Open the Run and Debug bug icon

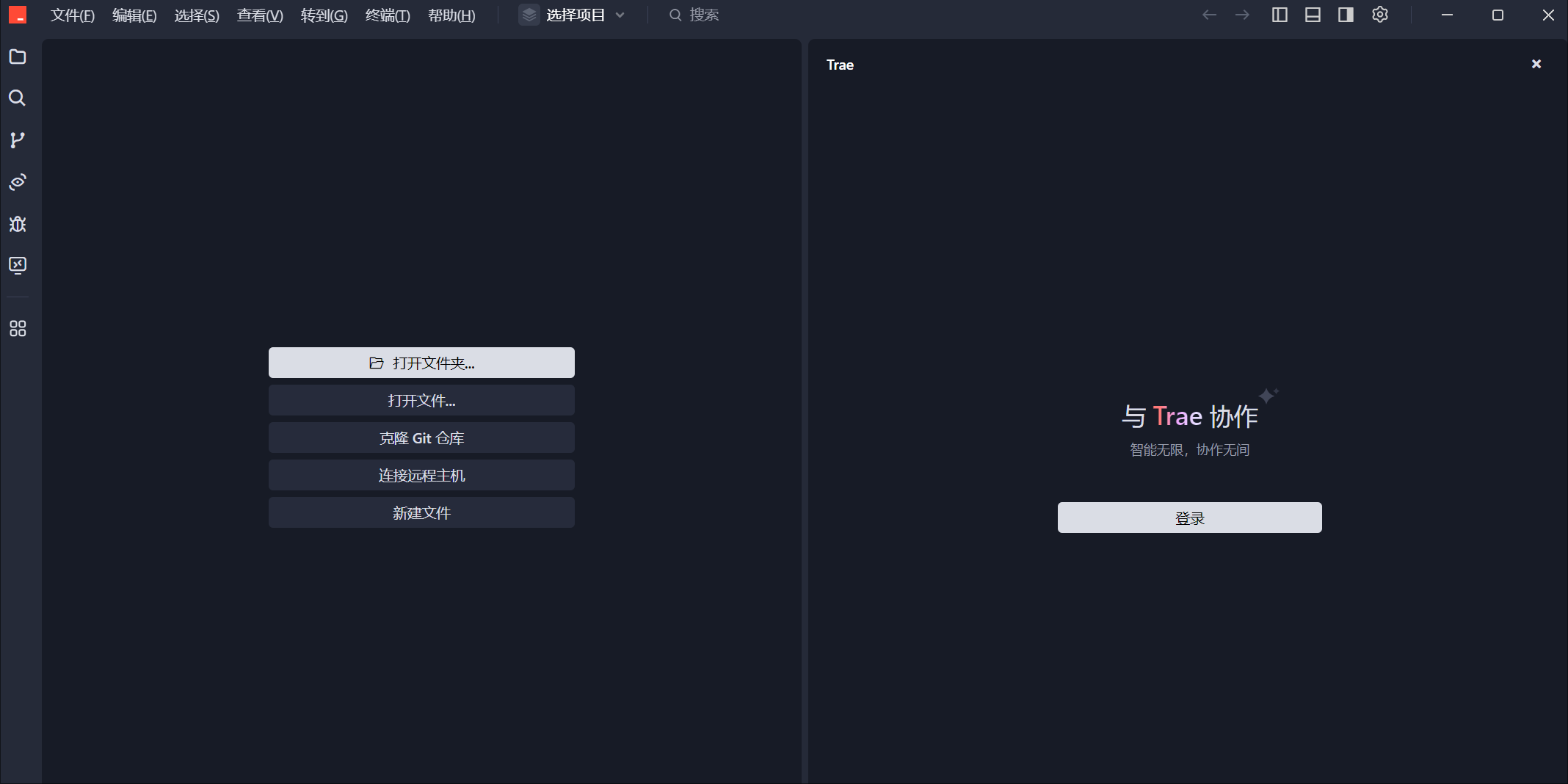[18, 223]
